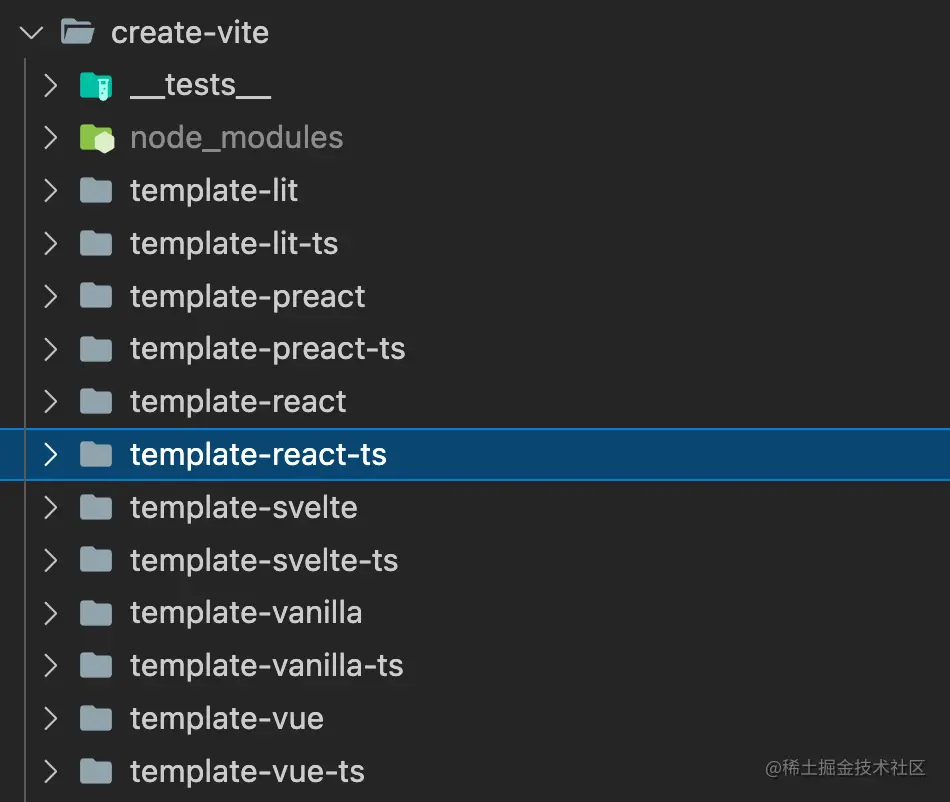
Task: Click the template-preact folder icon
Action: 96,296
